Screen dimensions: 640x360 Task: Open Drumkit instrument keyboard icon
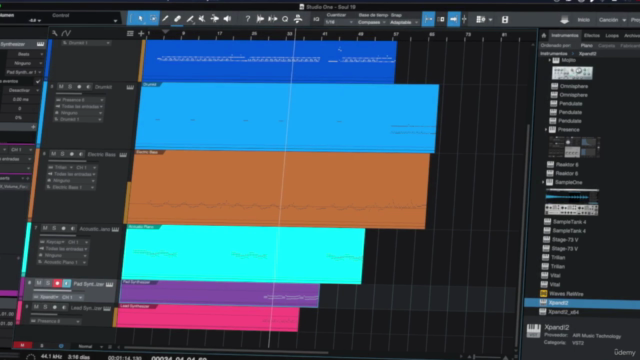point(130,87)
